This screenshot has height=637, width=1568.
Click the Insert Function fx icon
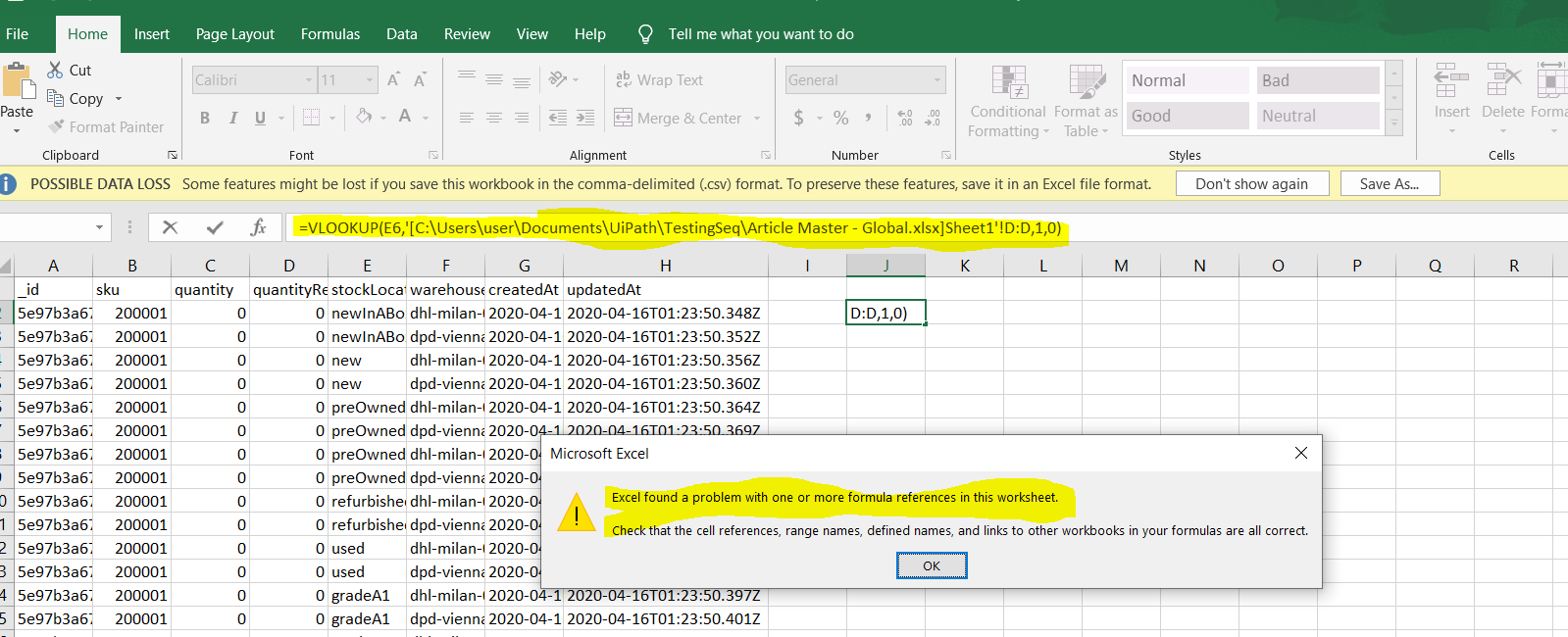[258, 227]
